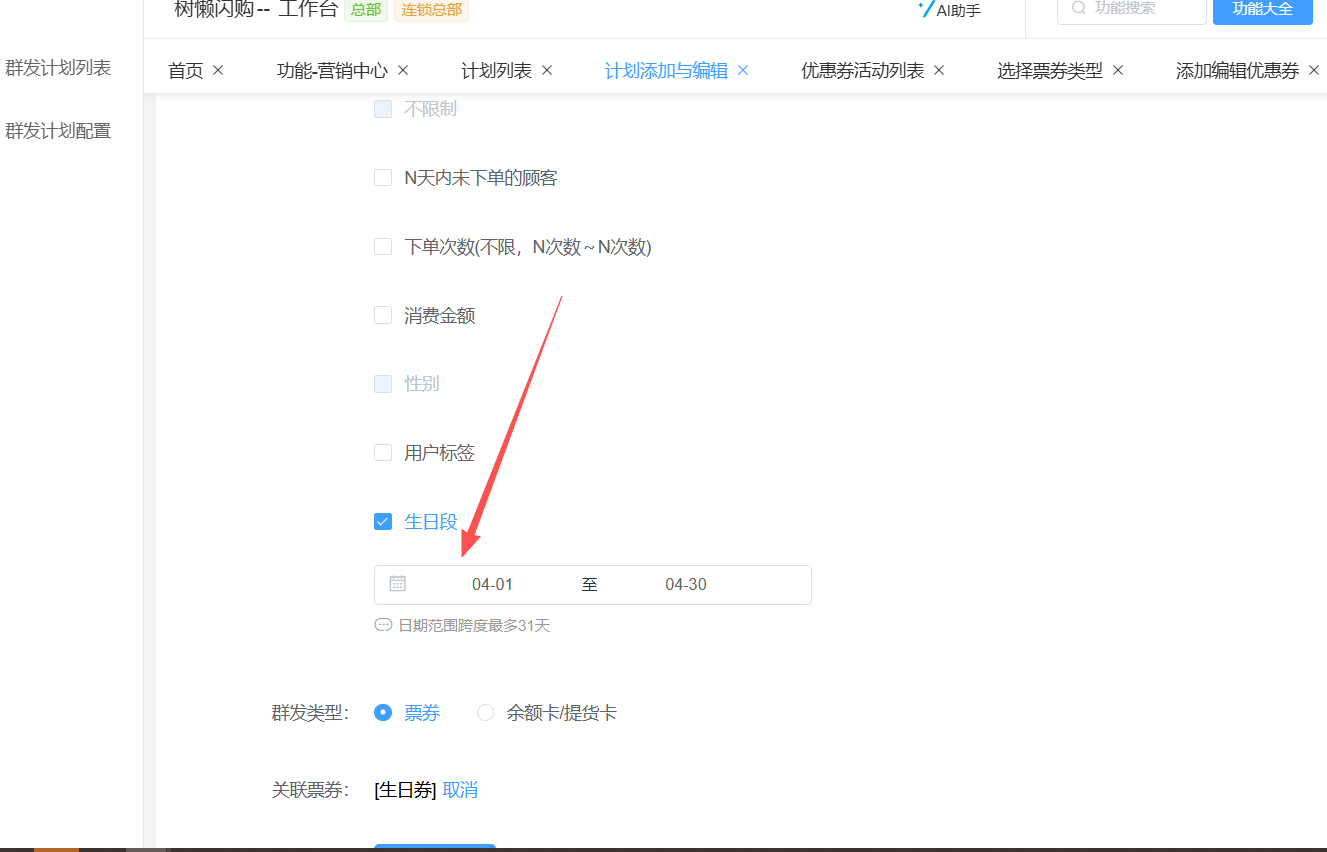
Task: Click the AI助手 sparkle icon
Action: 926,9
